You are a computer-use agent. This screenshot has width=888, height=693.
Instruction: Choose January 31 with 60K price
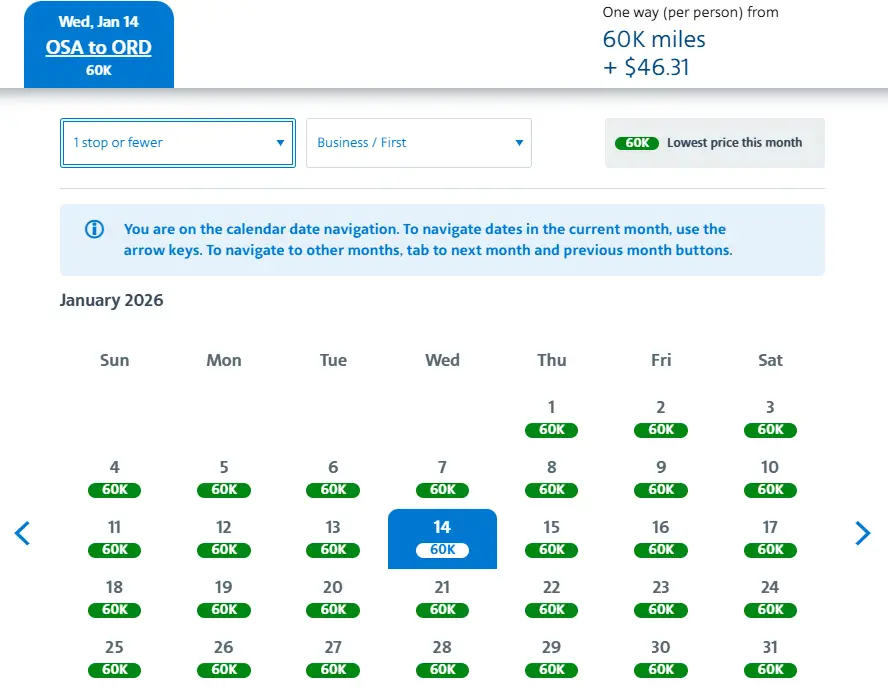[770, 659]
